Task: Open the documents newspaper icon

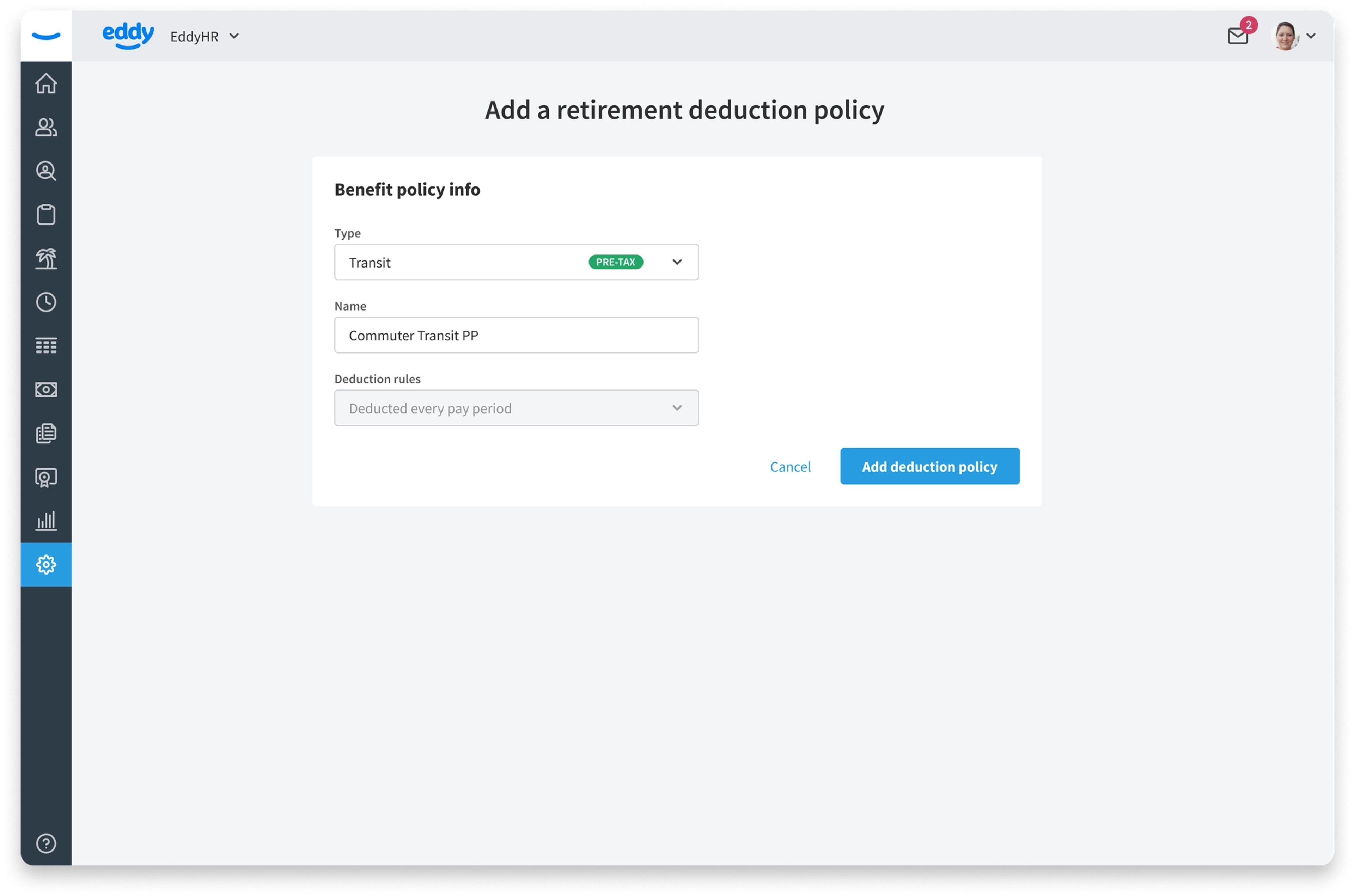Action: (46, 433)
